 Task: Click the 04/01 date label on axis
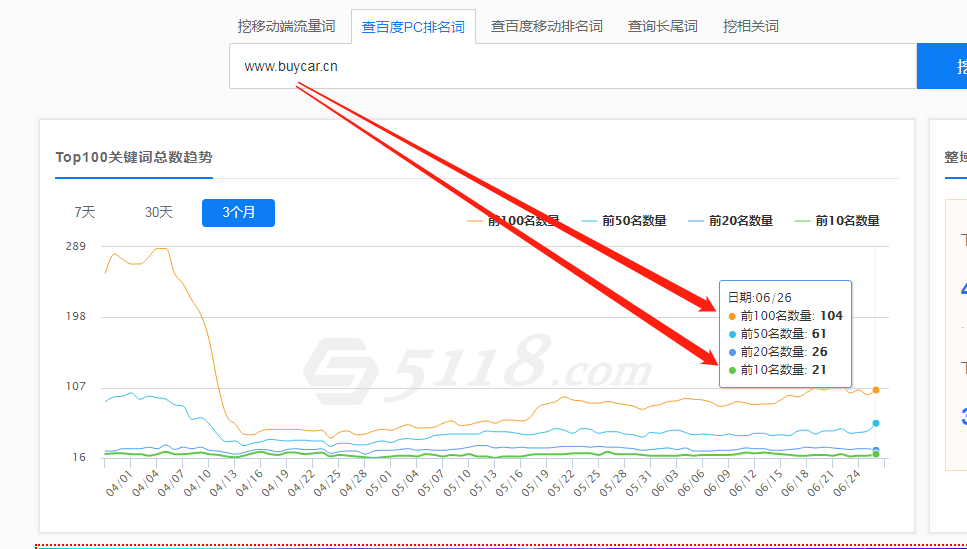118,484
